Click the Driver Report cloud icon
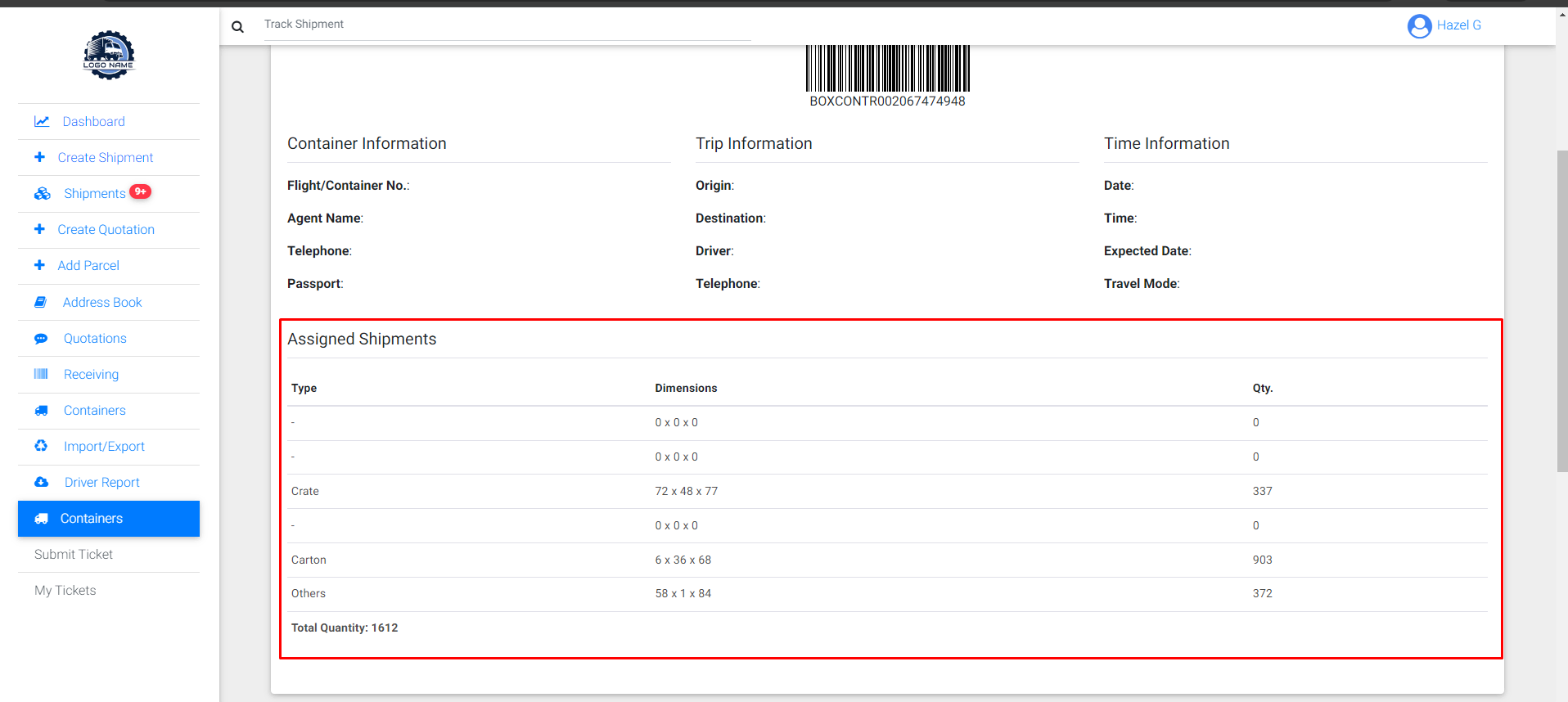The width and height of the screenshot is (1568, 702). coord(41,482)
